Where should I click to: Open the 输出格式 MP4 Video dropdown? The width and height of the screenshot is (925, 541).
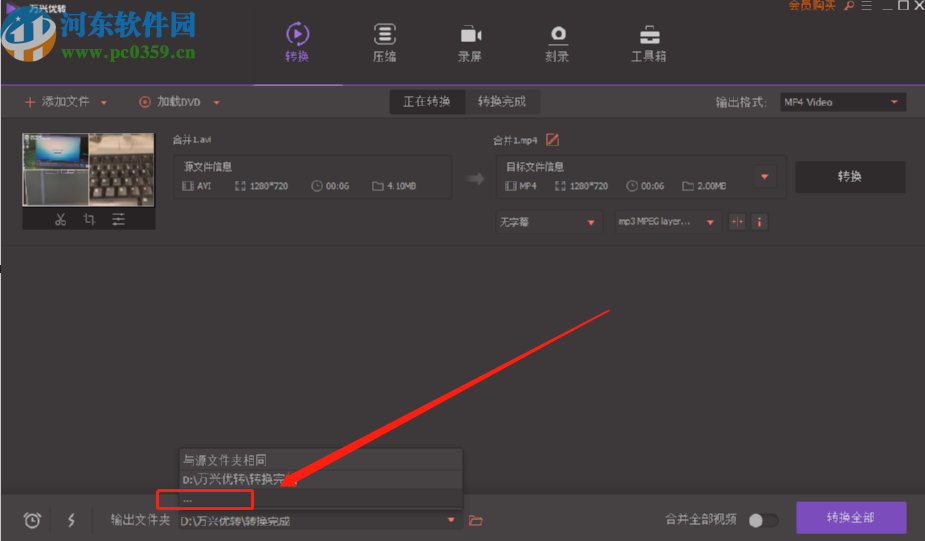click(x=842, y=102)
